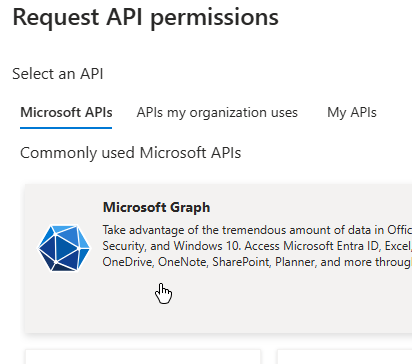The height and width of the screenshot is (364, 412).
Task: Click the word permissions in the page heading
Action: [x=214, y=18]
